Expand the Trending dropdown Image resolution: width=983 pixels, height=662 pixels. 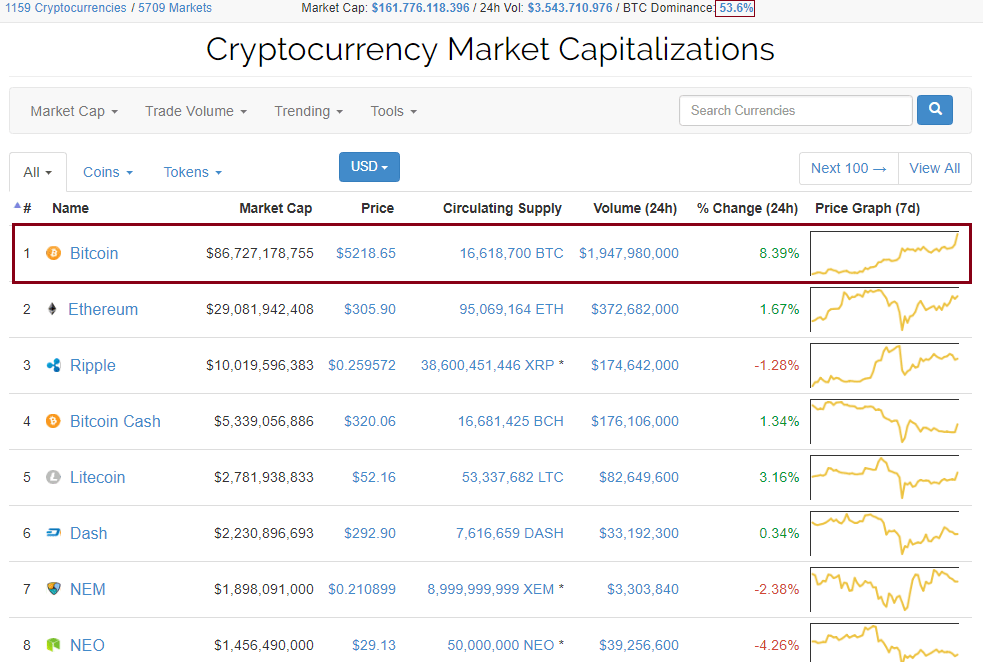[308, 111]
